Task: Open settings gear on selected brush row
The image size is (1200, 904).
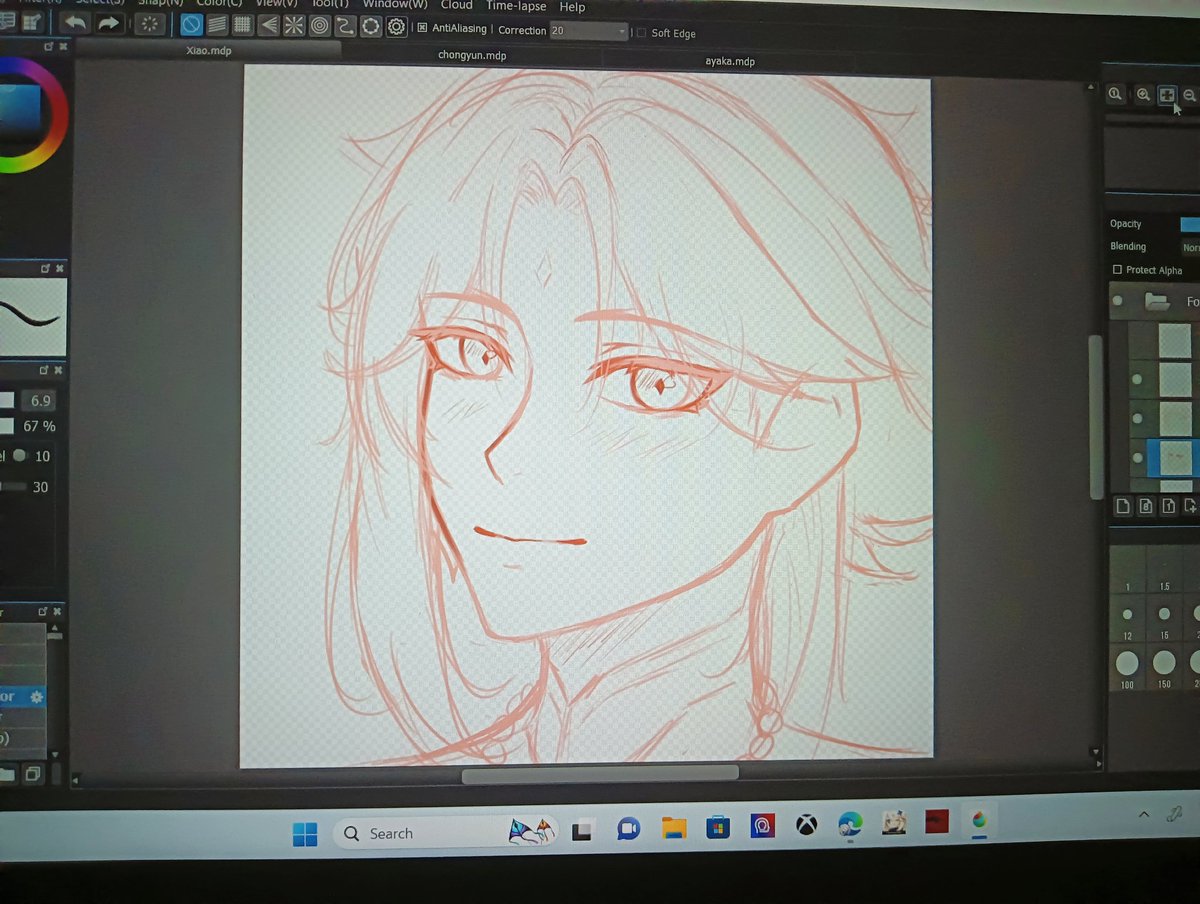Action: point(37,696)
